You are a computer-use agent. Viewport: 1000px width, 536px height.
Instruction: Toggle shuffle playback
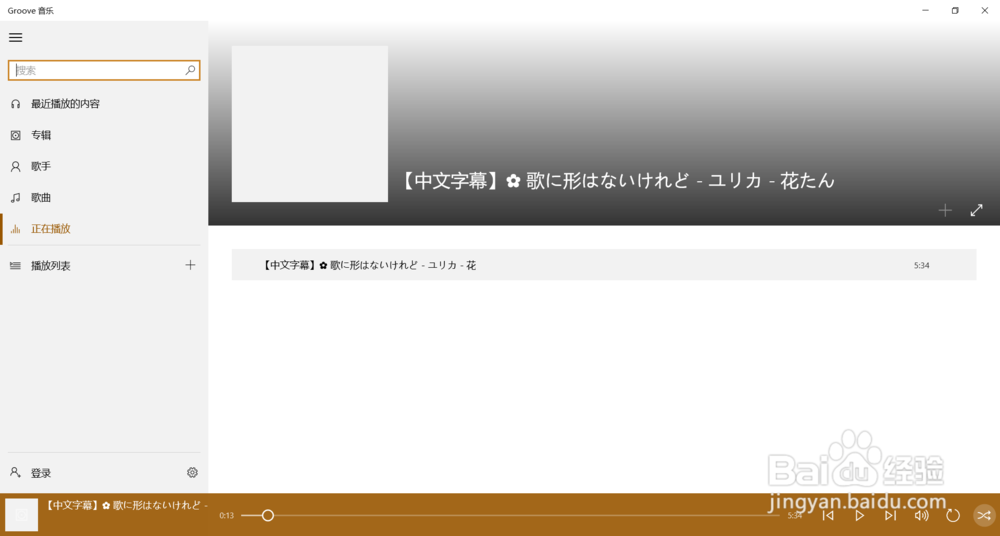(x=984, y=515)
